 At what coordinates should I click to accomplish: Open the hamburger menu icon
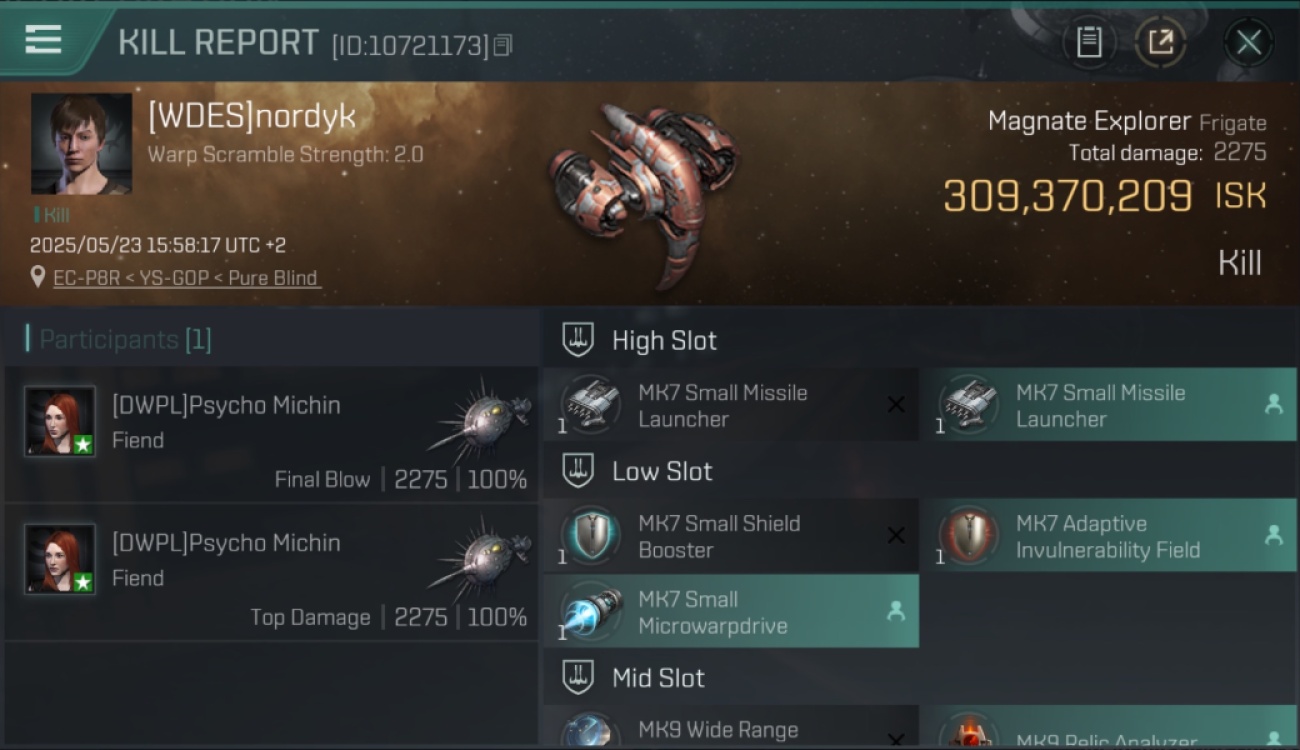point(43,40)
